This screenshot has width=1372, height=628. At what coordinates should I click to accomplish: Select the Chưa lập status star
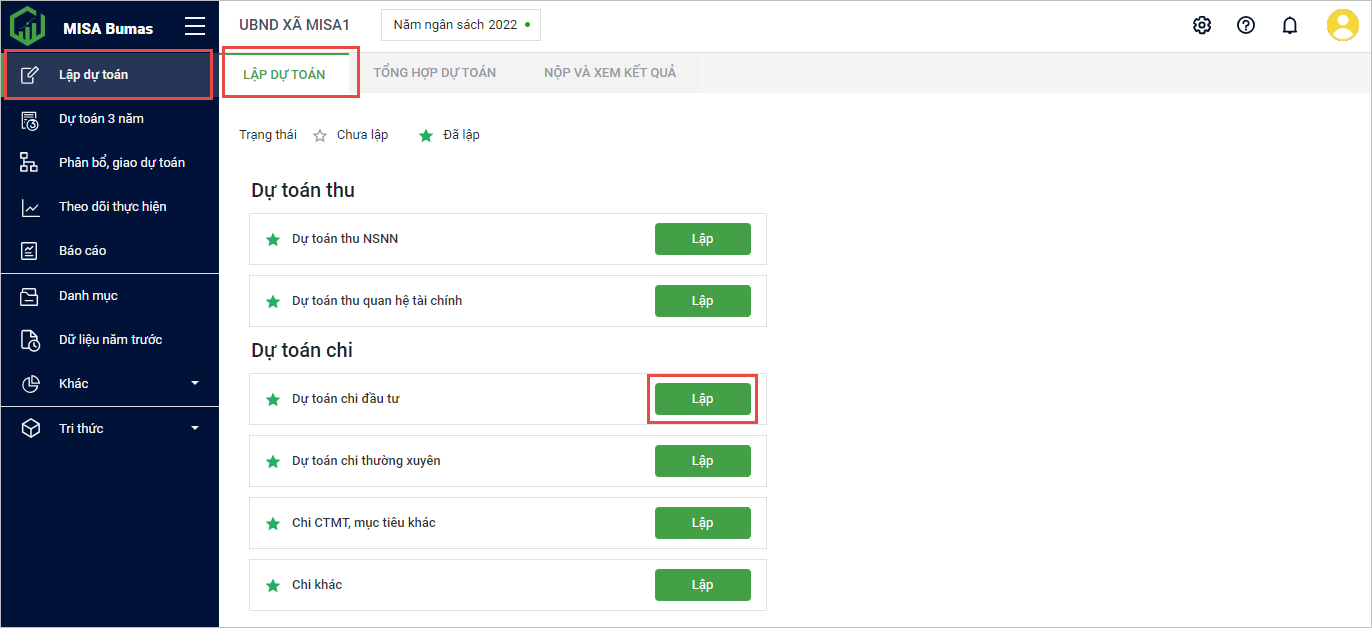coord(320,135)
